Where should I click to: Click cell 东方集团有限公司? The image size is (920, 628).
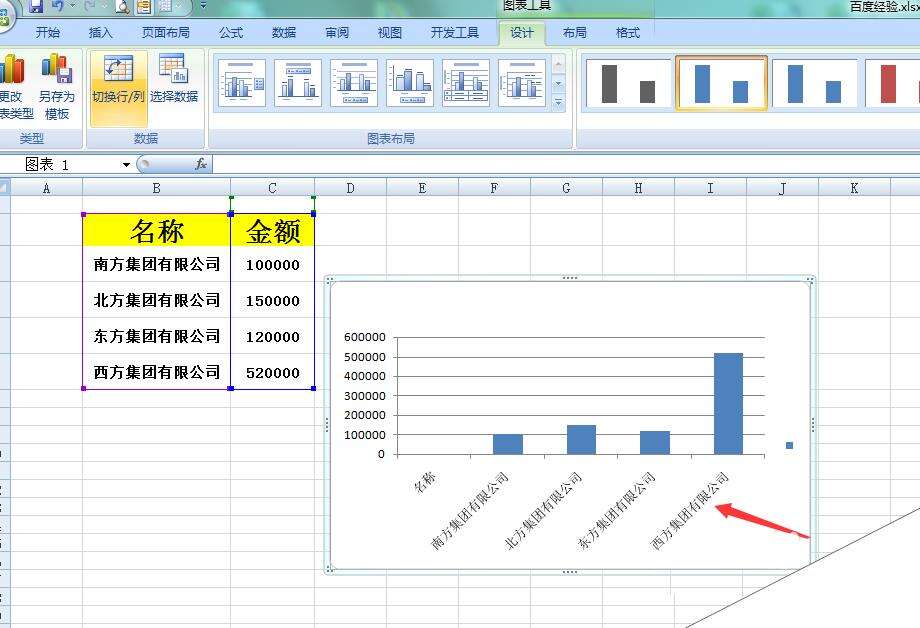pyautogui.click(x=157, y=336)
